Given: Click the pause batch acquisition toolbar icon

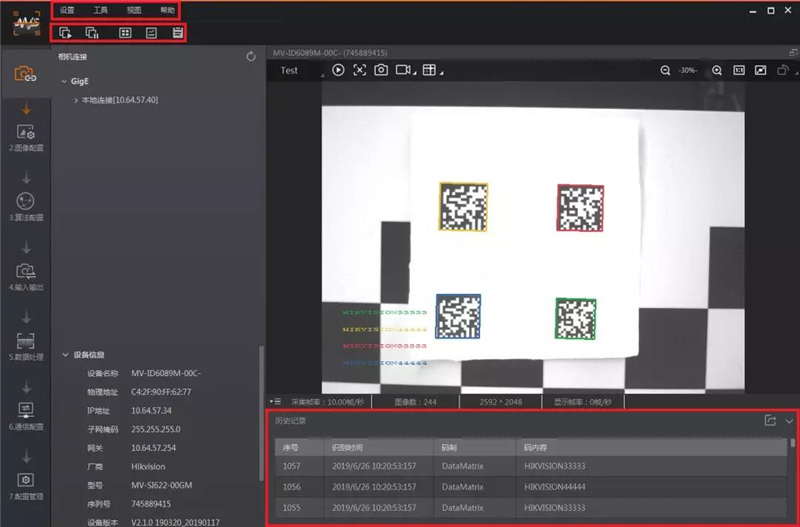Looking at the screenshot, I should click(93, 33).
